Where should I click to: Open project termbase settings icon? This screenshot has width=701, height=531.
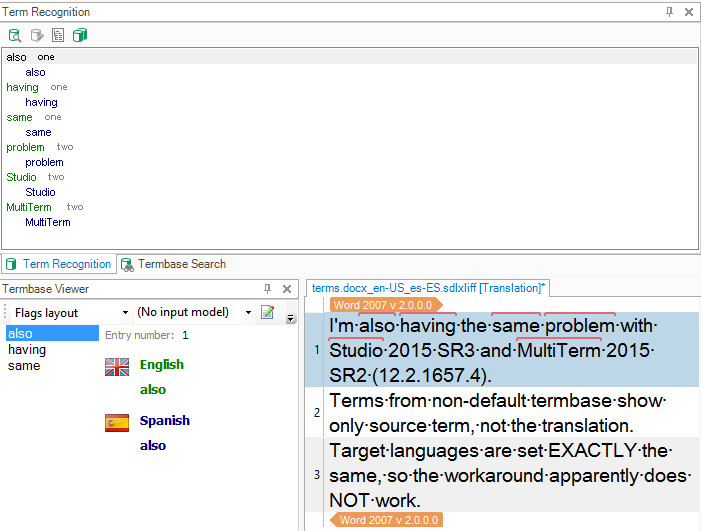[x=80, y=35]
